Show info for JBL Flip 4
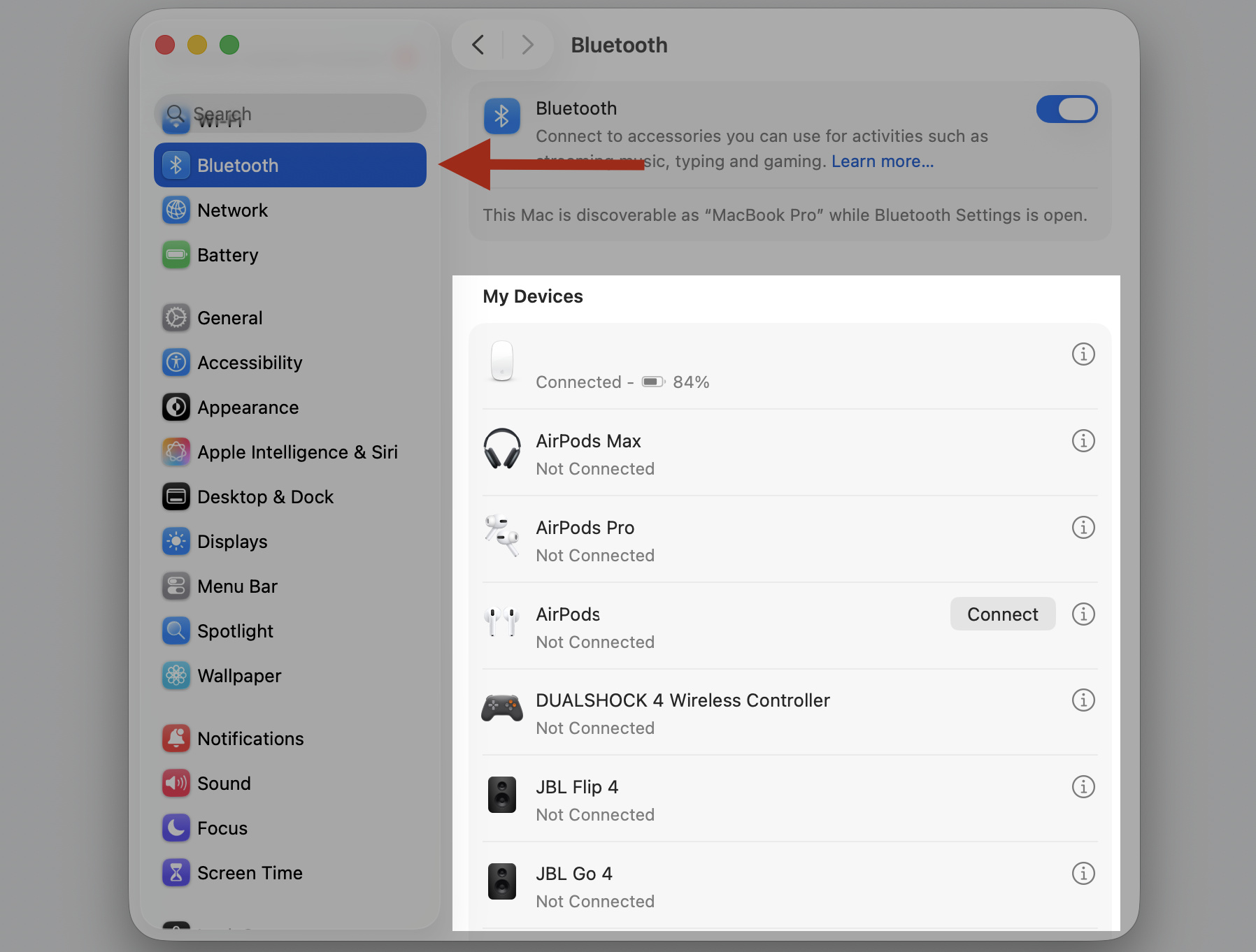This screenshot has width=1256, height=952. point(1083,787)
